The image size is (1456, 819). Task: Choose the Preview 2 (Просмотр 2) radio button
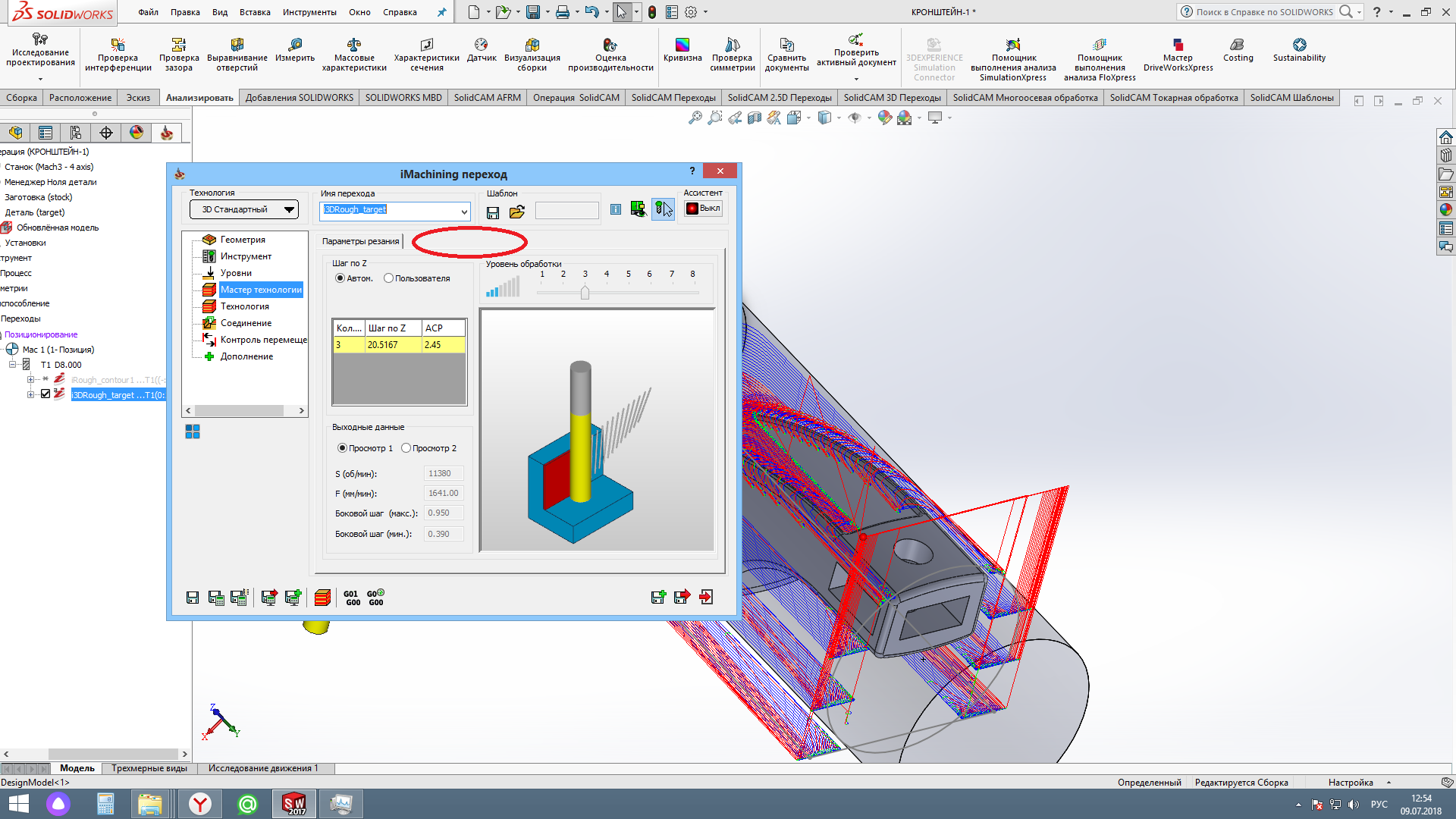click(x=406, y=448)
